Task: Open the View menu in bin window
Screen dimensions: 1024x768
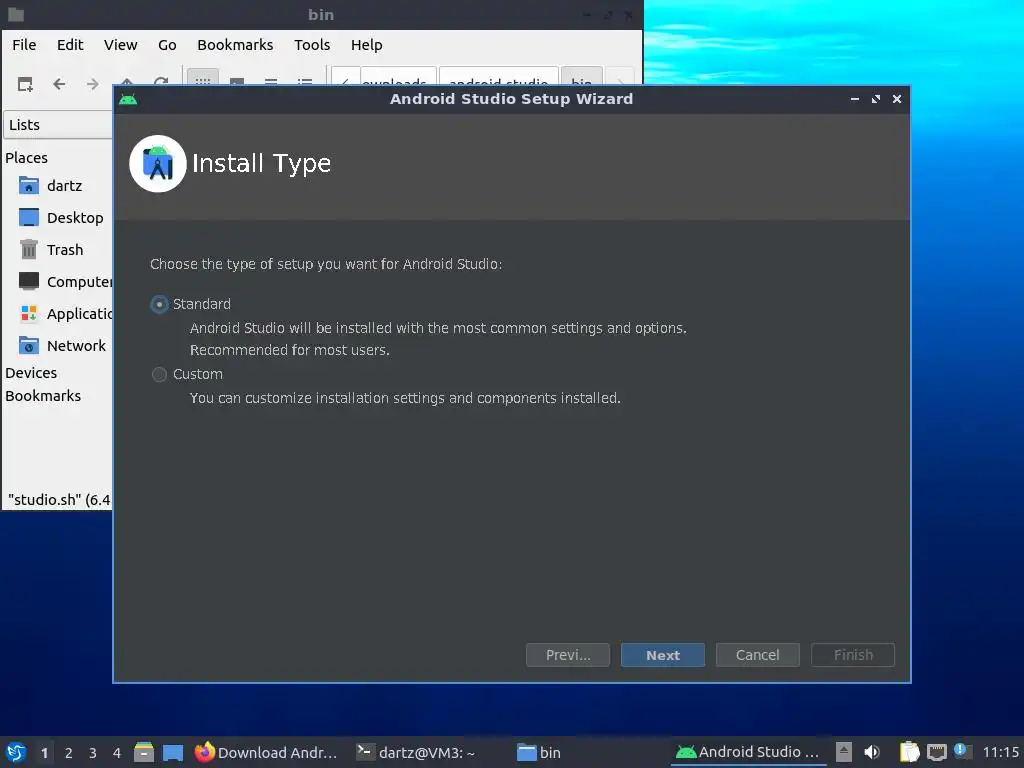Action: (x=120, y=45)
